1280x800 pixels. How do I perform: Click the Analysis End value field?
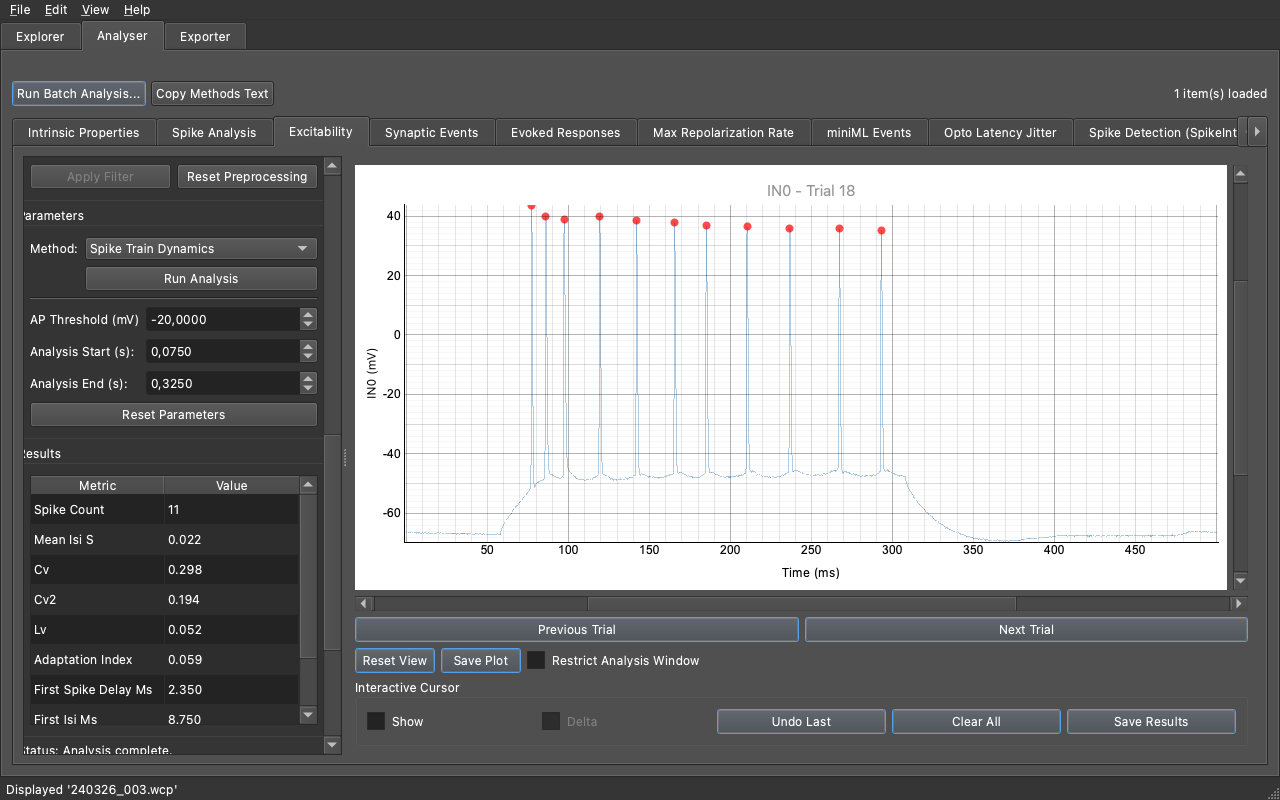pos(222,383)
